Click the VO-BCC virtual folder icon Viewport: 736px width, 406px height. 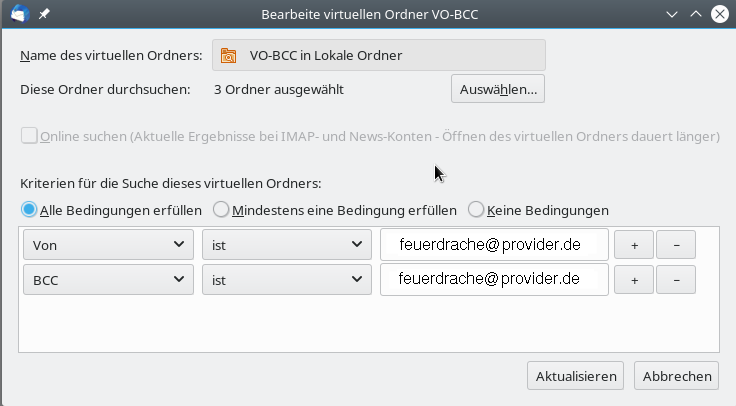(228, 56)
